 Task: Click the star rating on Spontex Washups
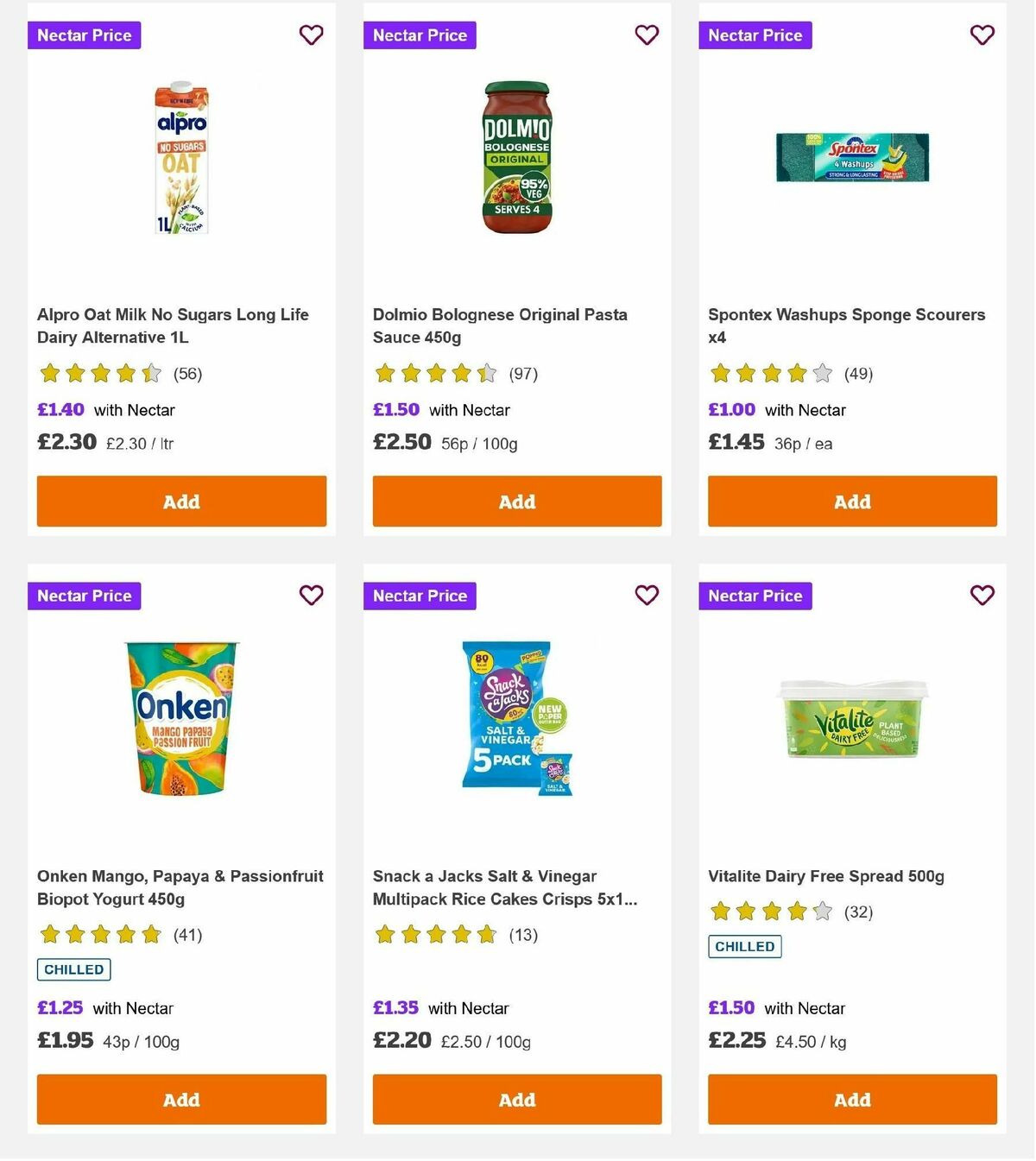(x=769, y=373)
